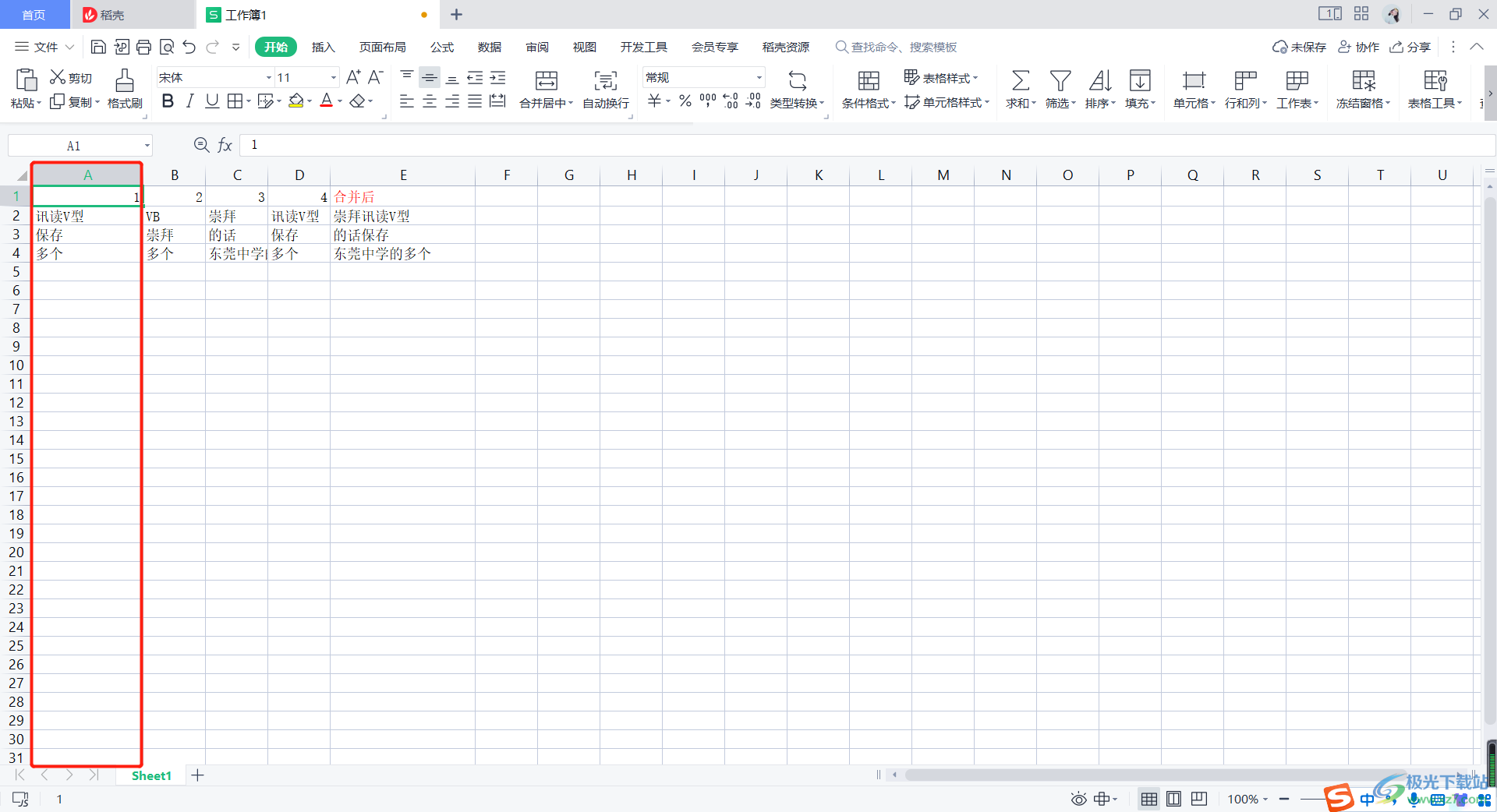Click the Type Conversion 类型转换 icon
The width and height of the screenshot is (1497, 812).
[x=797, y=80]
